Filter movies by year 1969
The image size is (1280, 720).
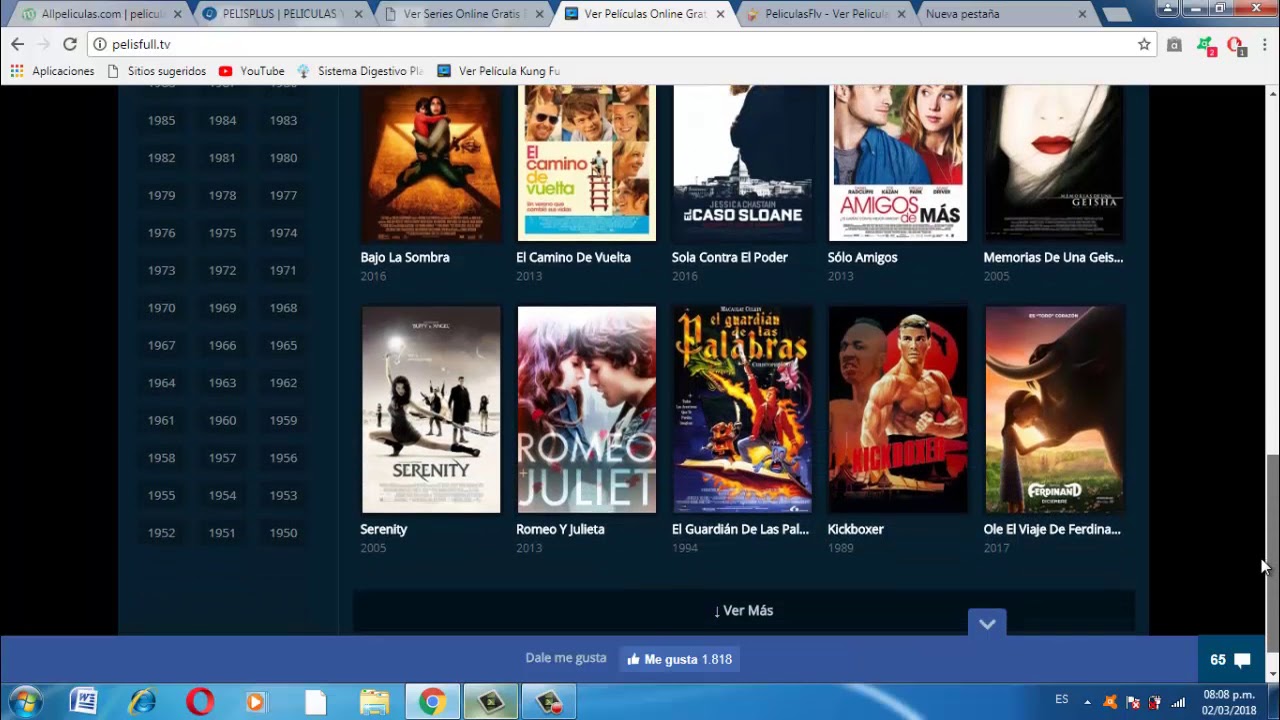(222, 308)
